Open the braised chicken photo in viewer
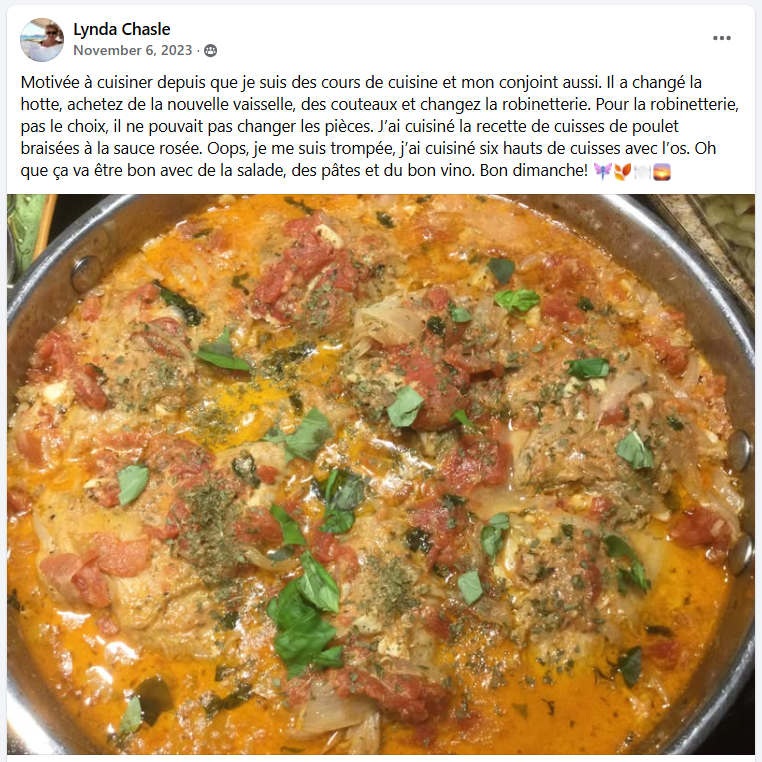The image size is (762, 762). [x=381, y=474]
